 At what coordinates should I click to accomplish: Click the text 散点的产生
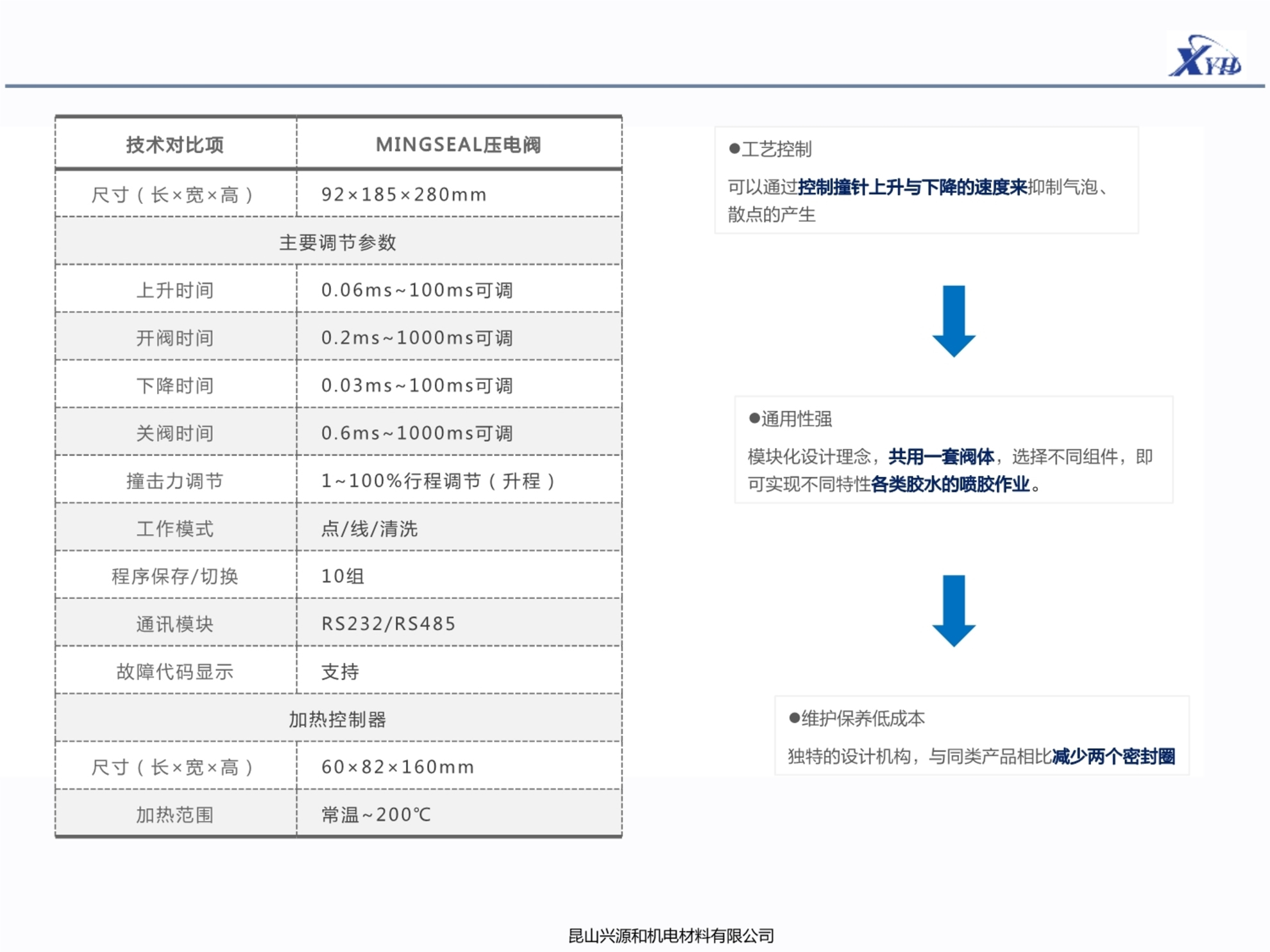[x=772, y=215]
